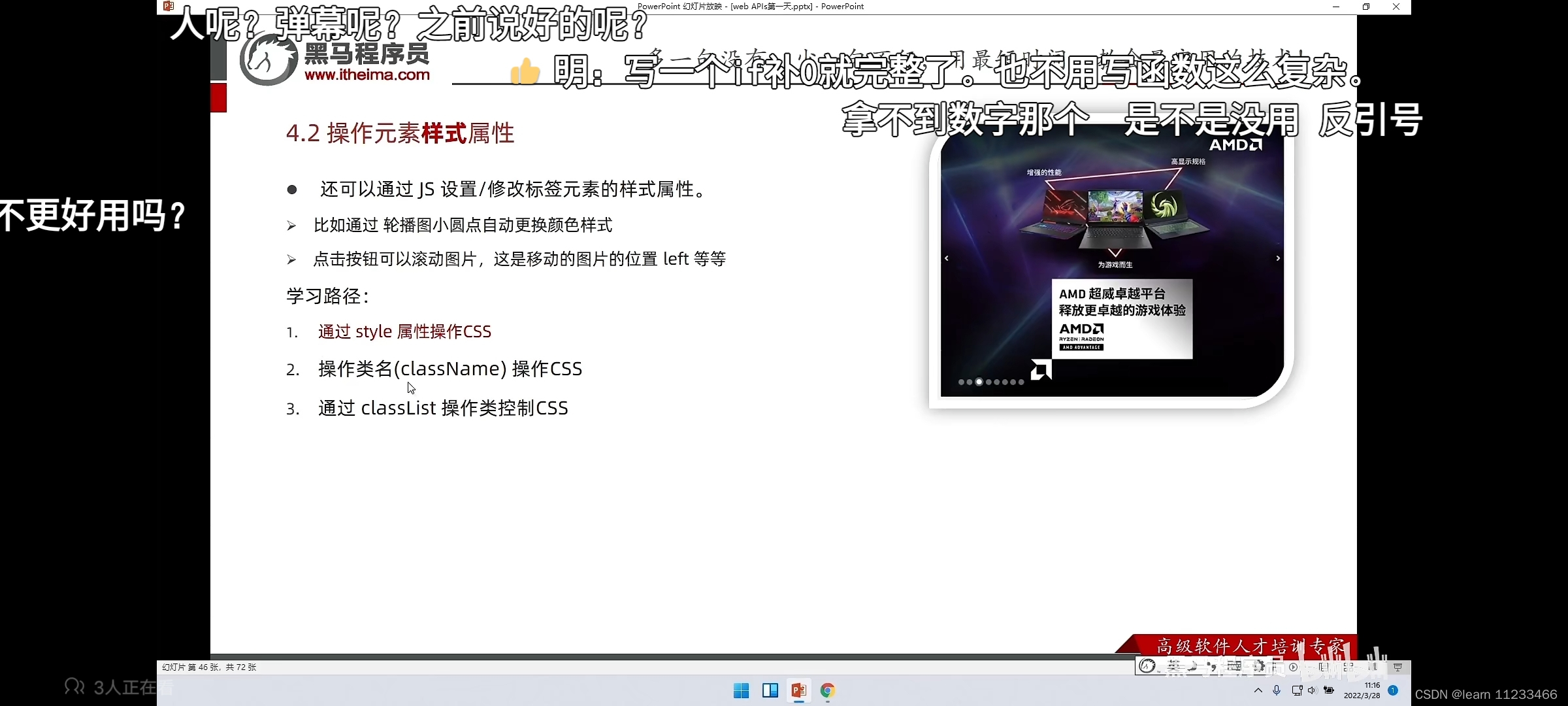
Task: Switch to slide sorter view icon
Action: point(1348,667)
